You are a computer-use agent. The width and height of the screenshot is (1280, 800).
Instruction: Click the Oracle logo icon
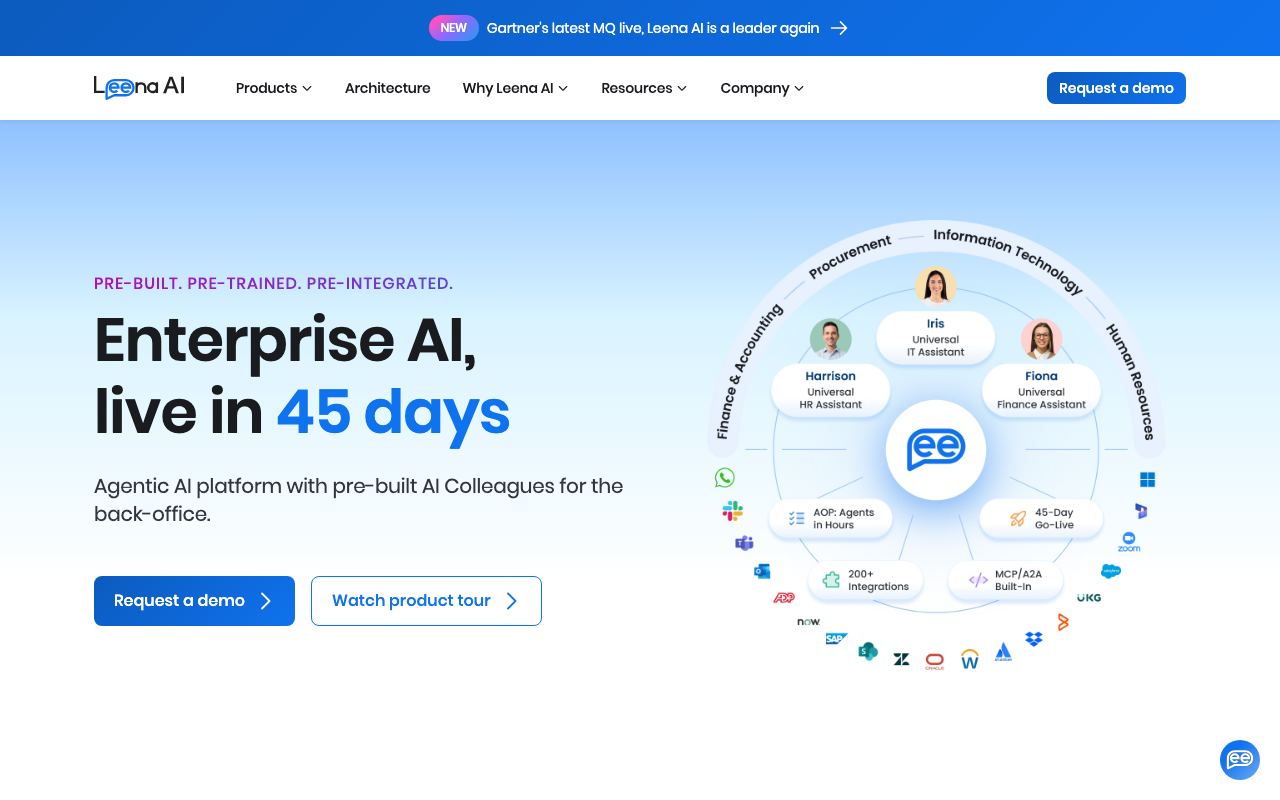tap(935, 662)
